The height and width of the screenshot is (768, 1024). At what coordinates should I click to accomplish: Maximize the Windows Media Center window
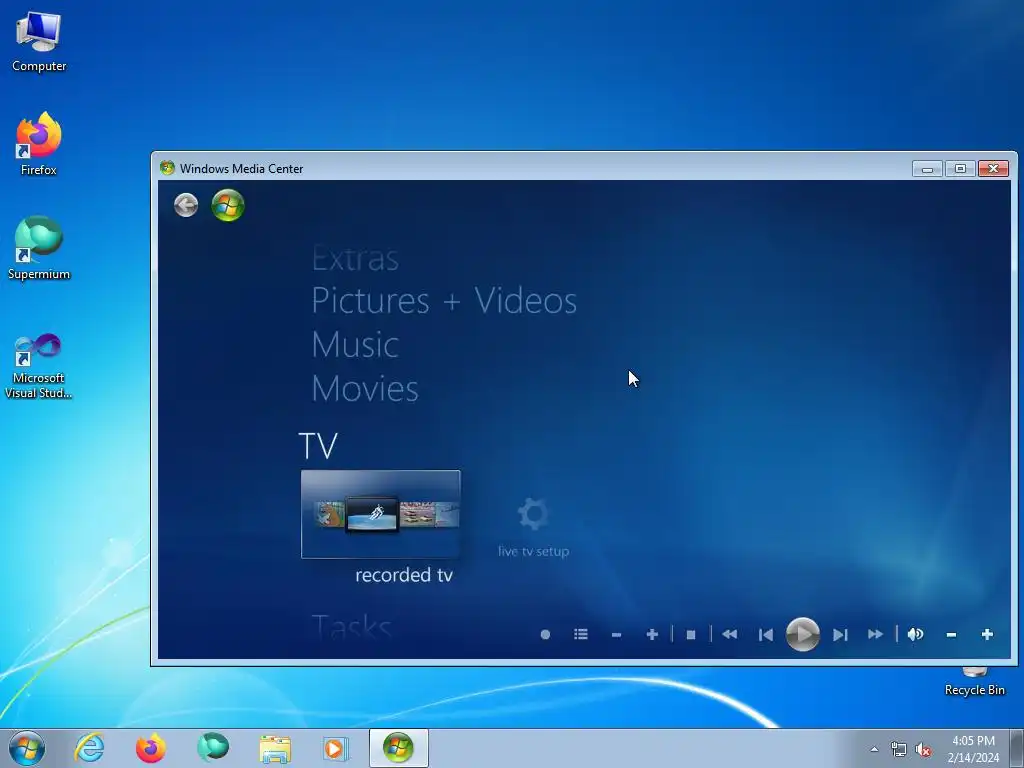click(960, 168)
